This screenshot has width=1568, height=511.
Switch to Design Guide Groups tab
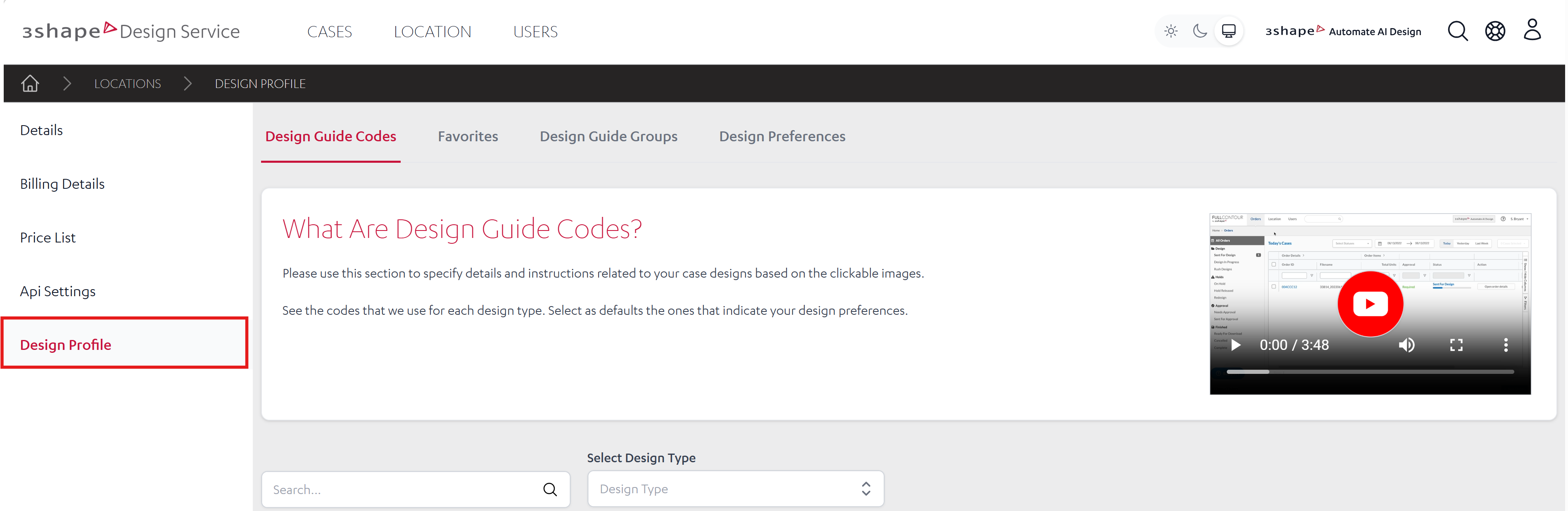[608, 136]
